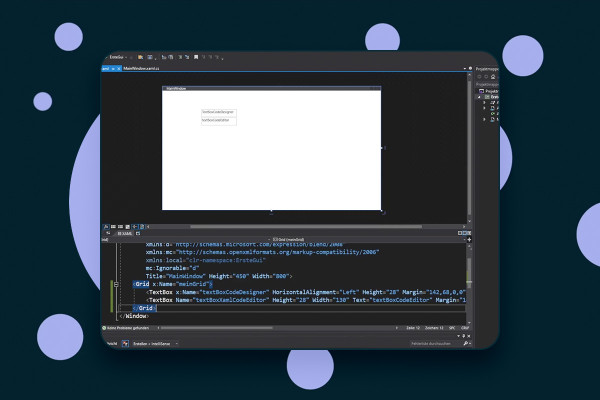Open the document tab list dropdown arrow
The width and height of the screenshot is (600, 400).
tap(465, 69)
